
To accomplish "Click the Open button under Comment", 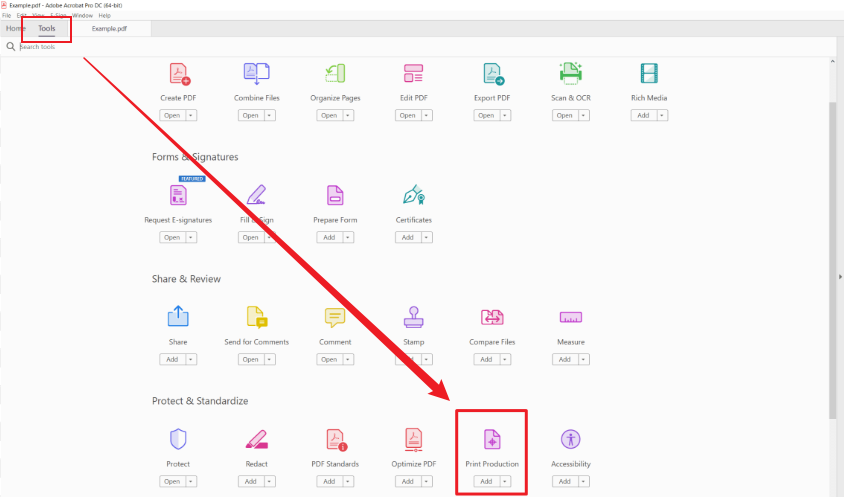I will coord(329,359).
